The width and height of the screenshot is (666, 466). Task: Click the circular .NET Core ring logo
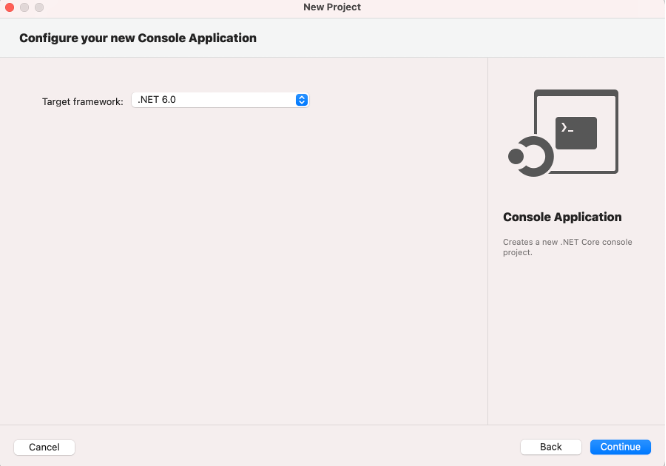tap(536, 156)
